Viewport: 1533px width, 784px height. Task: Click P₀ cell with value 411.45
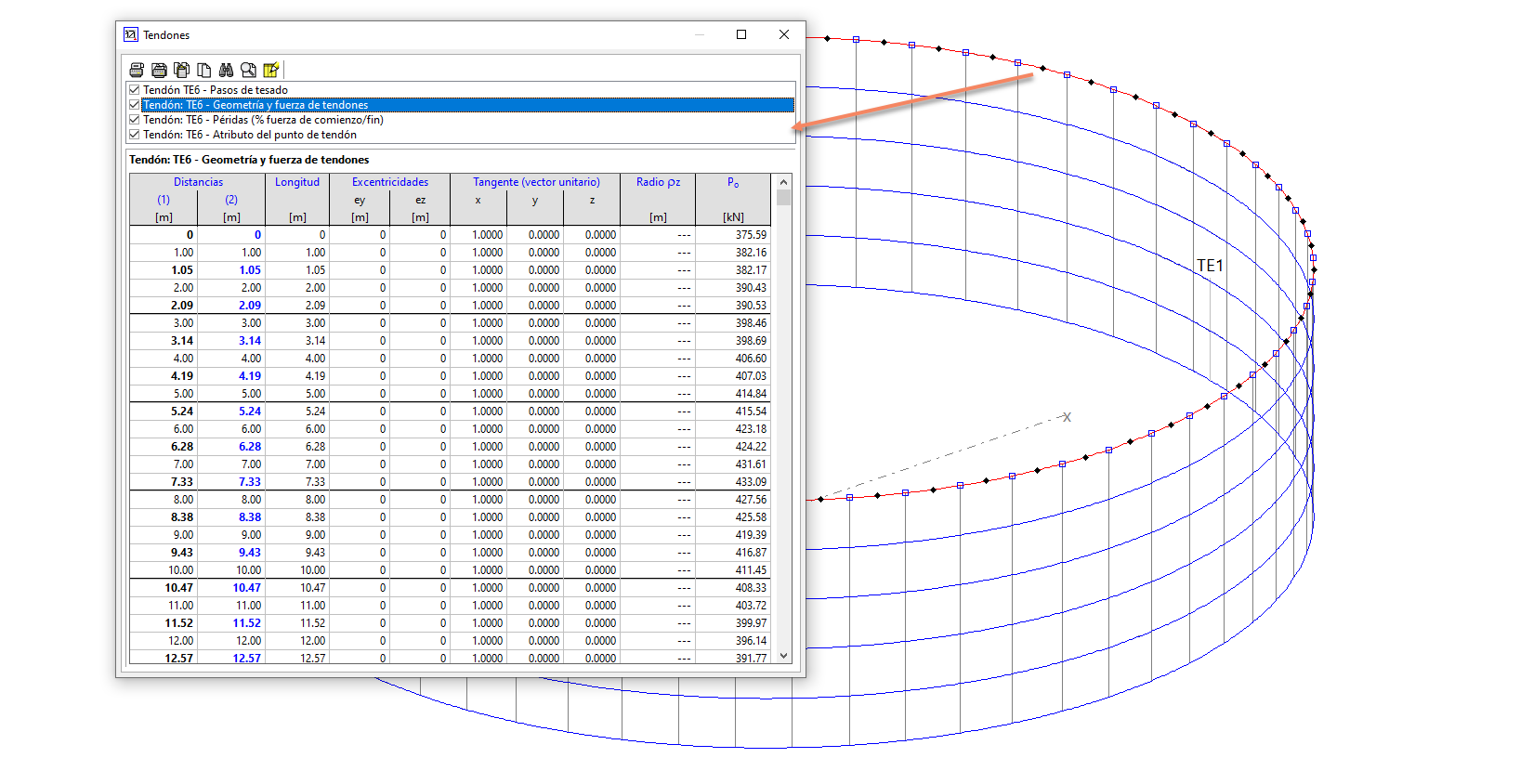point(733,570)
